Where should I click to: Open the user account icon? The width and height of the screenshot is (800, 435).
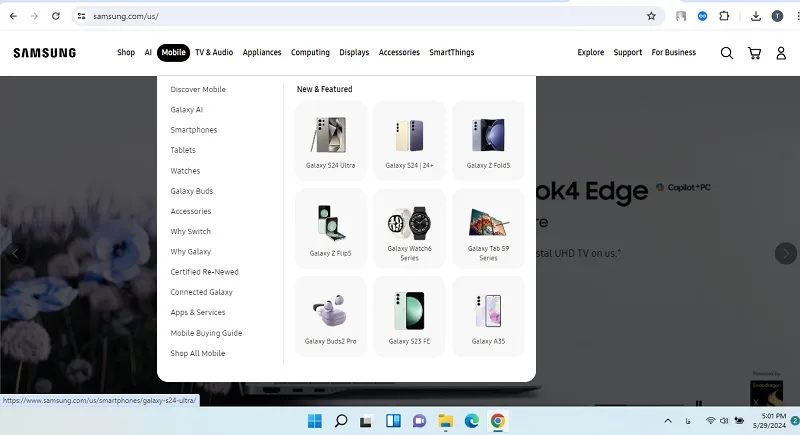coord(781,53)
